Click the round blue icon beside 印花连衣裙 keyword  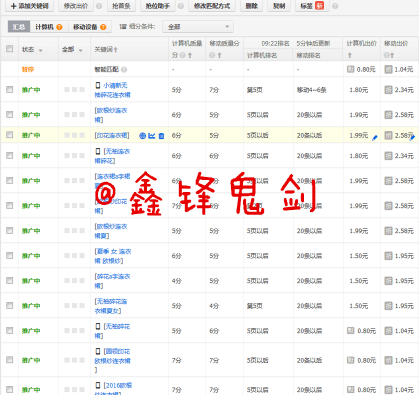142,136
